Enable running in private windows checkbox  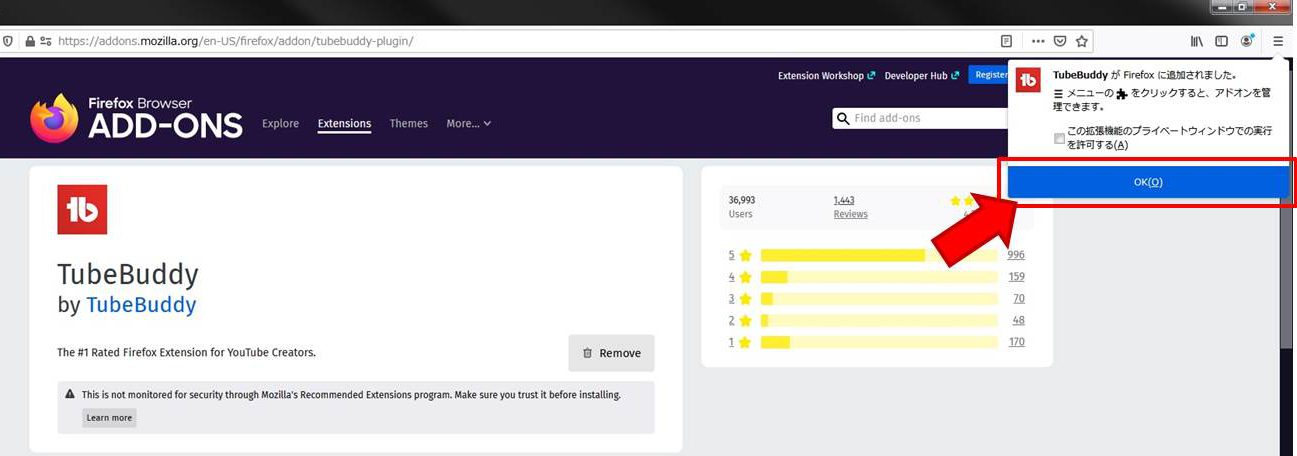tap(1059, 138)
